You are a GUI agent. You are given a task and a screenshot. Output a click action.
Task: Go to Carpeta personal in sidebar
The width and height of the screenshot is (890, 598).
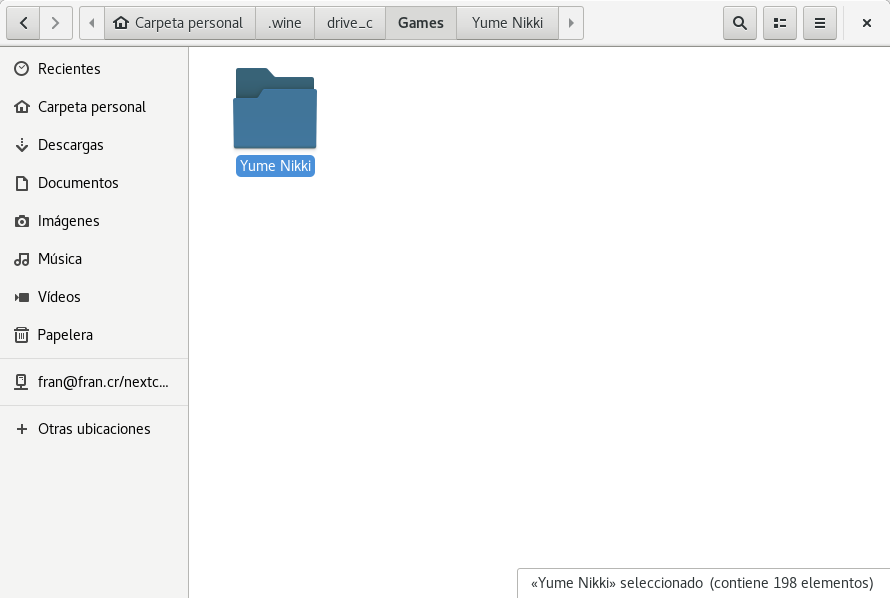click(94, 107)
